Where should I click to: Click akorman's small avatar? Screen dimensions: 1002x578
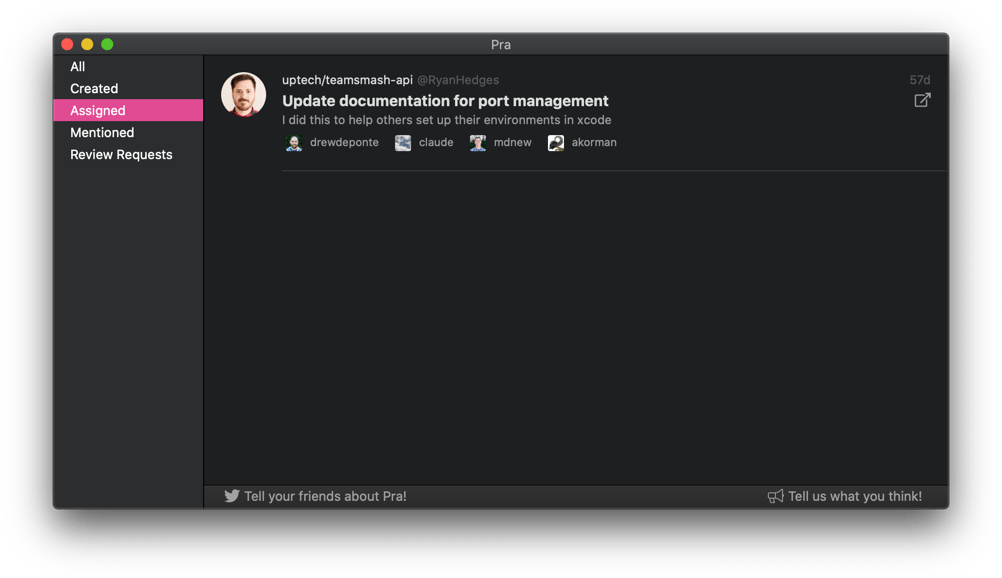[555, 143]
